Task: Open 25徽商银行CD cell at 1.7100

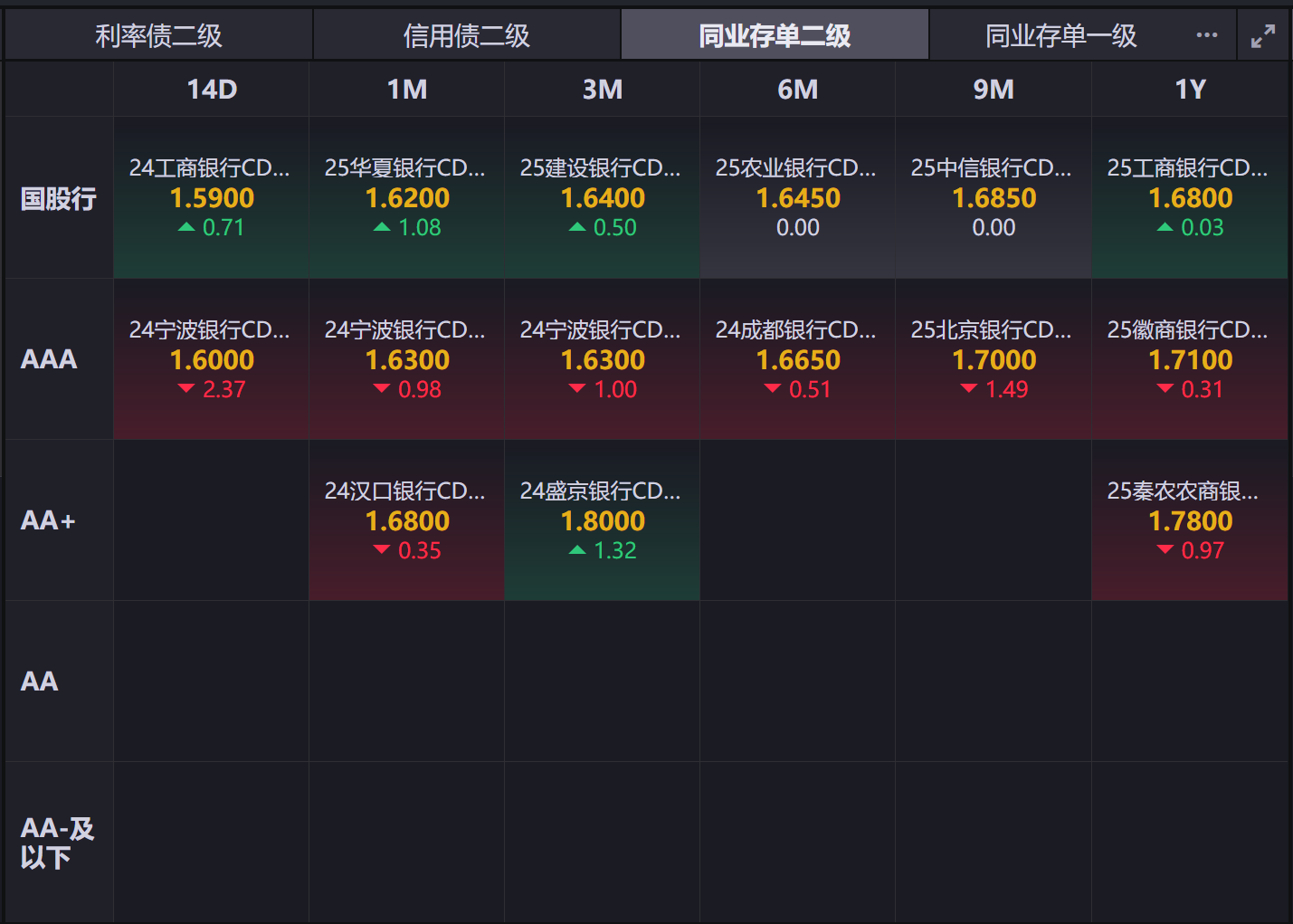Action: [x=1190, y=359]
